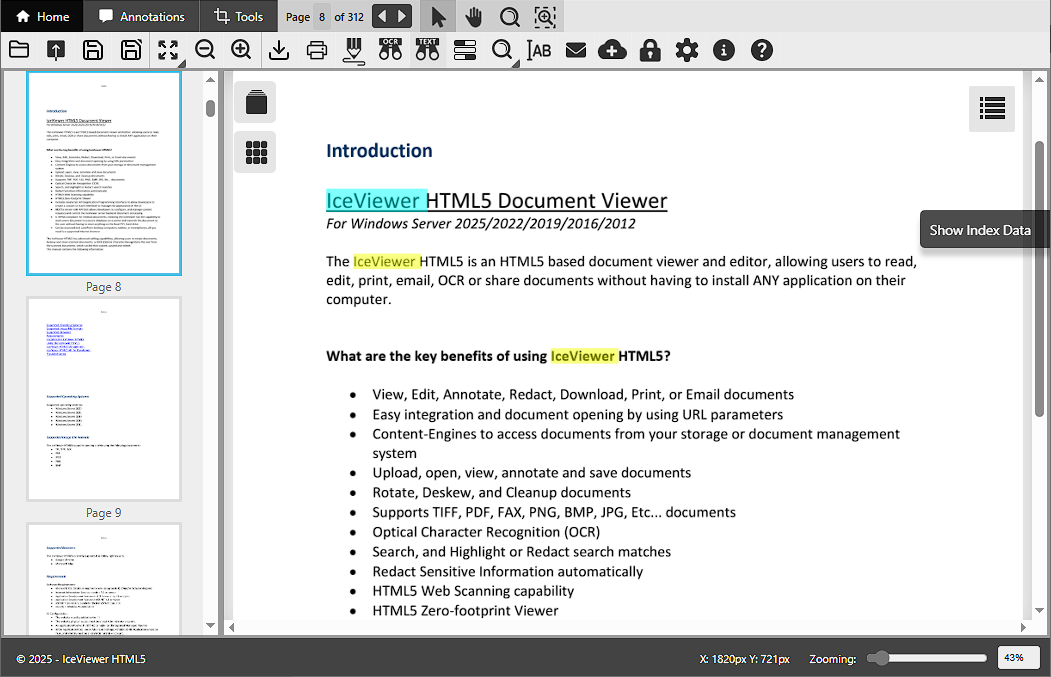This screenshot has height=677, width=1051.
Task: Open the Tools tab
Action: tap(237, 17)
